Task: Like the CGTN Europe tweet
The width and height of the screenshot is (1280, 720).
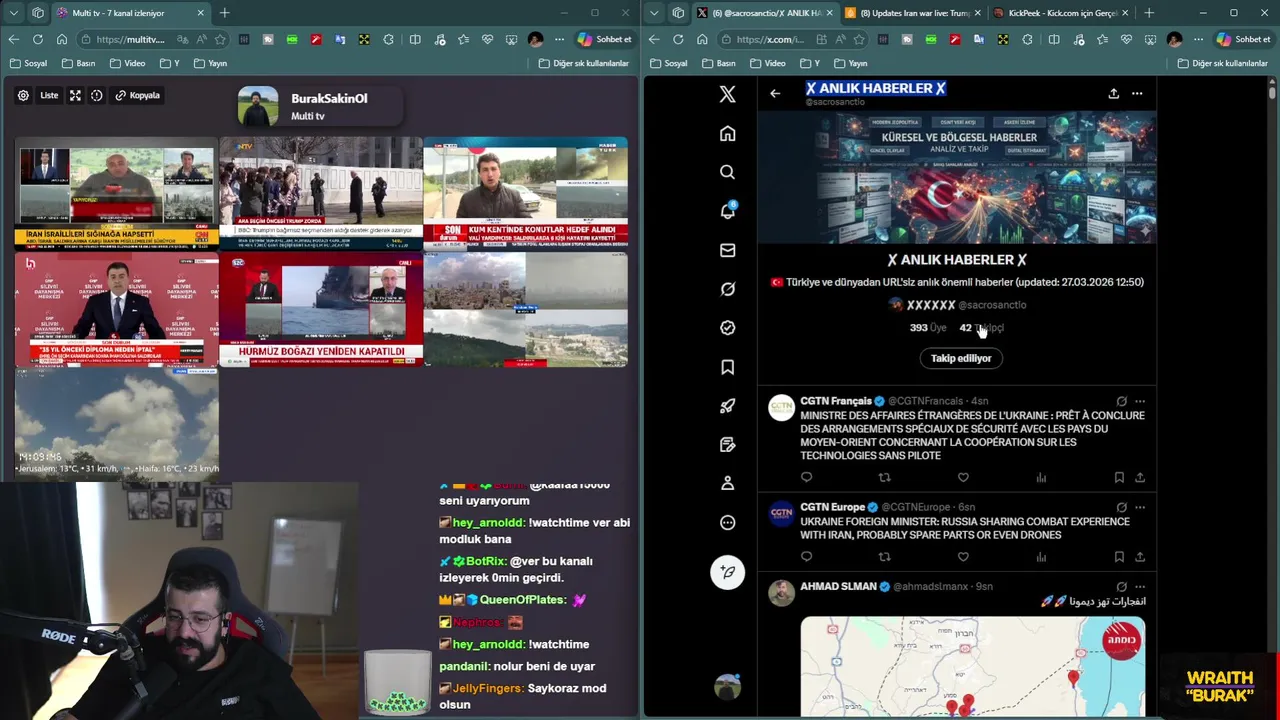Action: (x=963, y=557)
